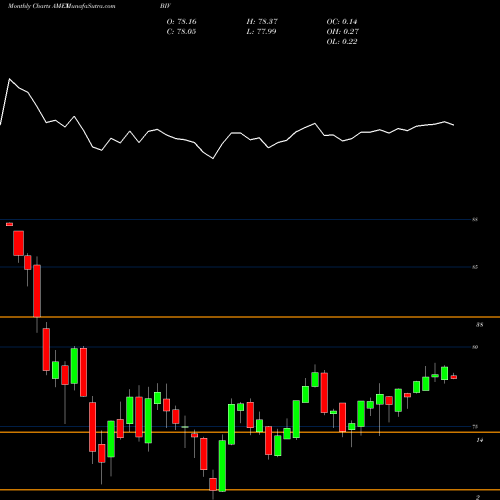Screen dimensions: 500x500
Task: Click the first small red candle near 88
Action: 9,224
